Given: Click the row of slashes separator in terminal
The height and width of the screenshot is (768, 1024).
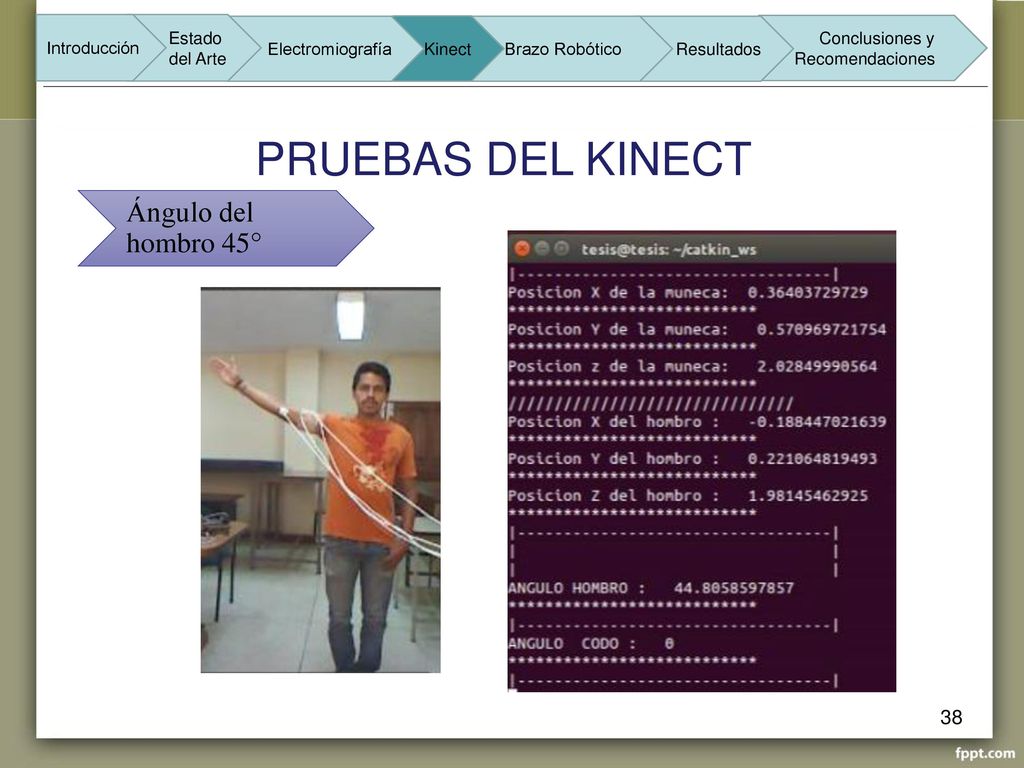Looking at the screenshot, I should pyautogui.click(x=650, y=404).
